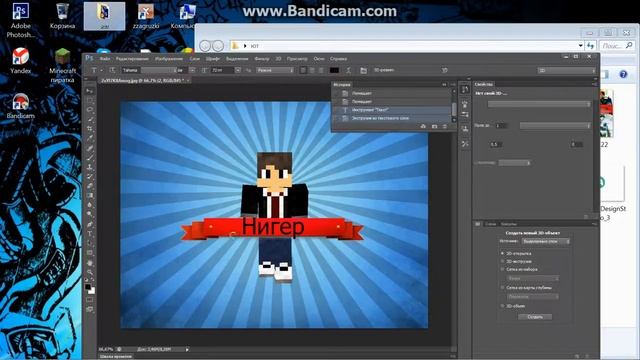Select the Type tool in toolbox
The height and width of the screenshot is (360, 640).
click(x=89, y=233)
